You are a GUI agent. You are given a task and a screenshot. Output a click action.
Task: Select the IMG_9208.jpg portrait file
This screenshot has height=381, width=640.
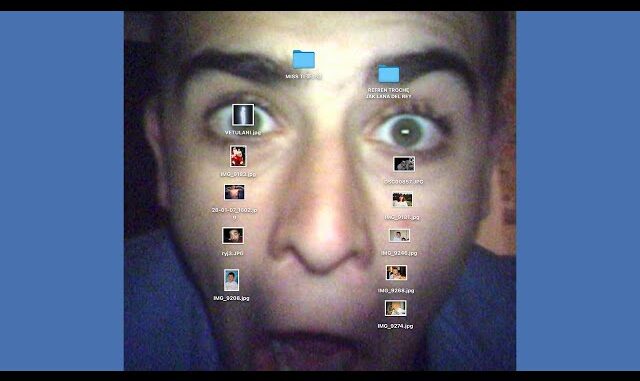[x=231, y=280]
